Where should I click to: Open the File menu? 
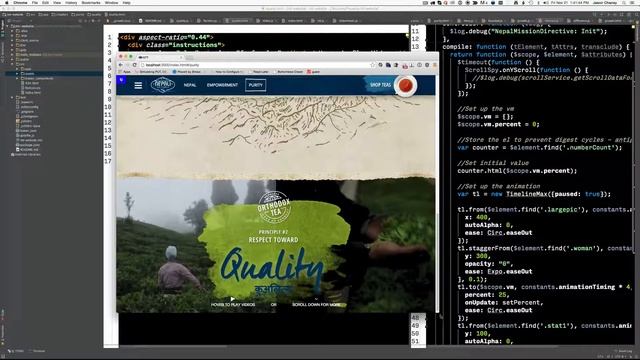[35, 2]
